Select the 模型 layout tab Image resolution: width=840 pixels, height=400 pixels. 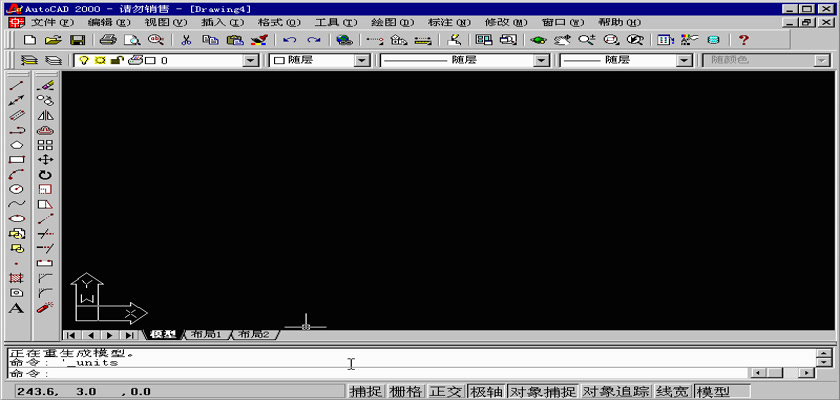163,335
